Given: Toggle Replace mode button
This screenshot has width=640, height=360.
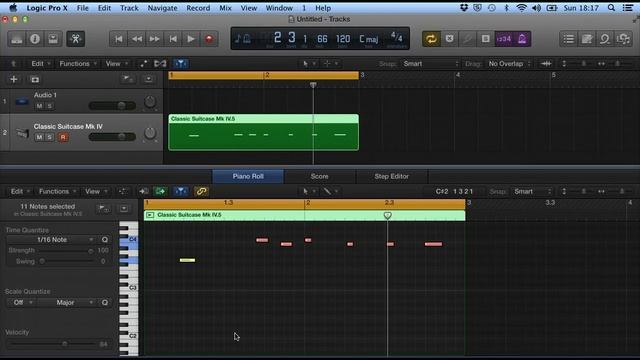Looking at the screenshot, I should coord(449,39).
